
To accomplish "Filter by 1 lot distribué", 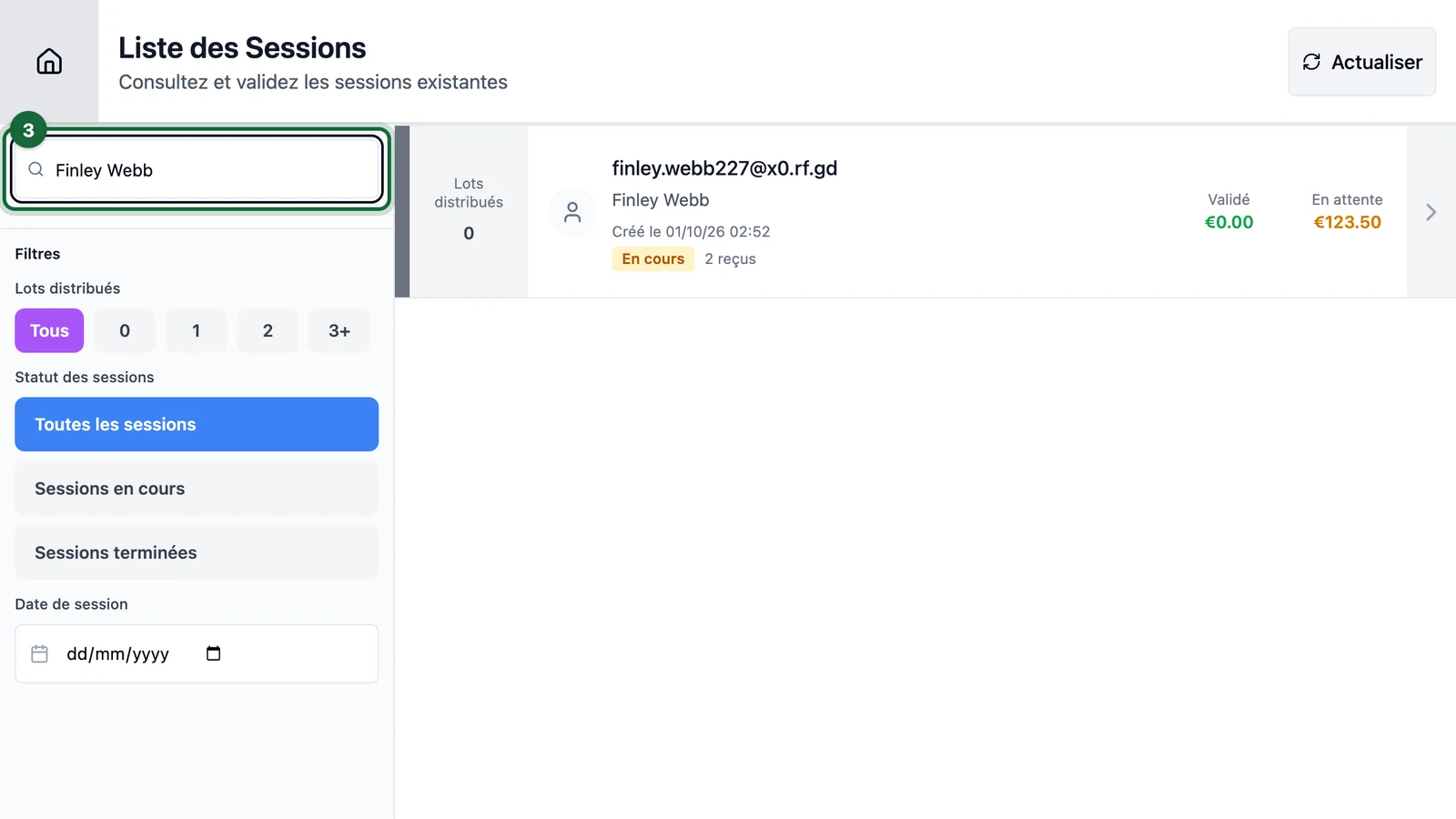I will 196,330.
